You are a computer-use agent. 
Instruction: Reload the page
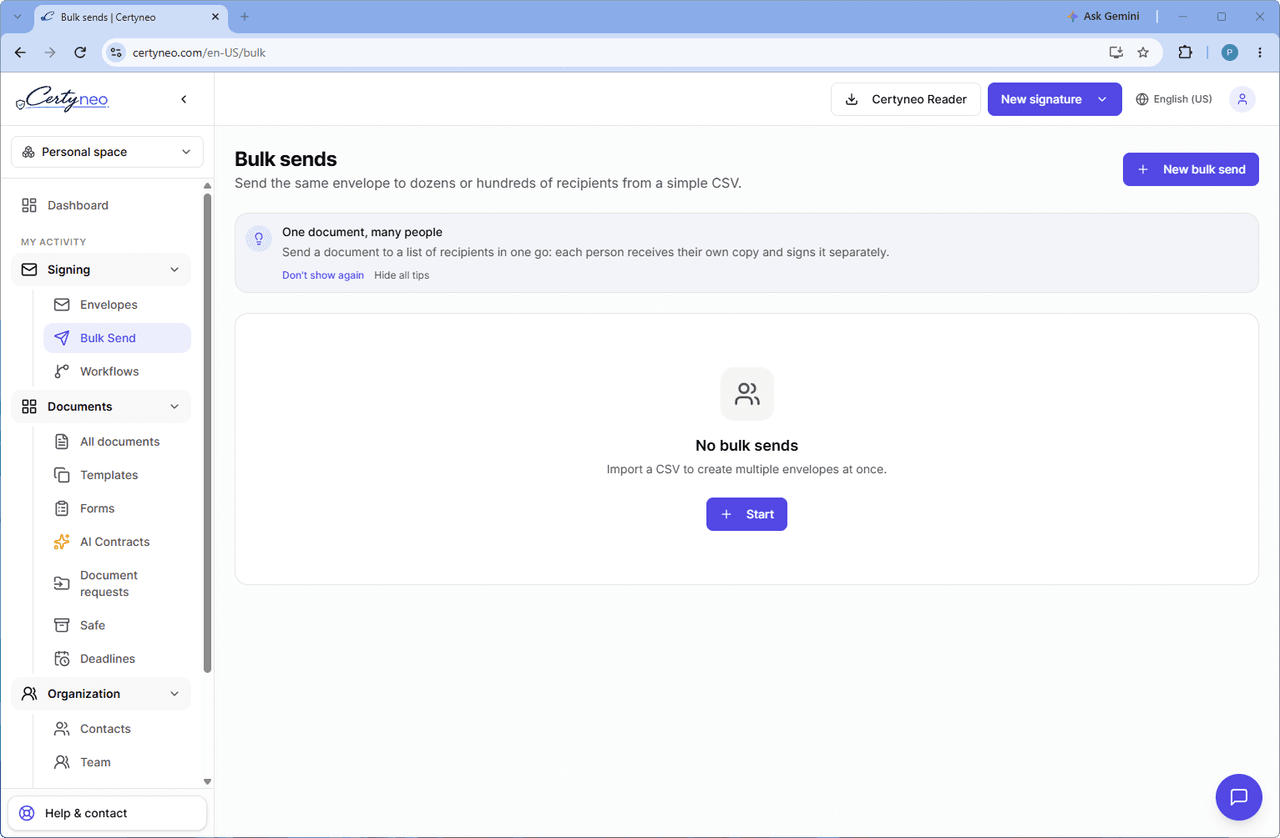coord(80,52)
